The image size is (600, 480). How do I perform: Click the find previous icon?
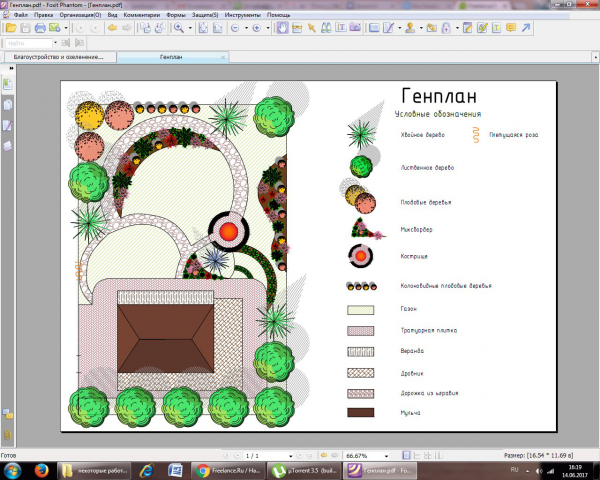[x=66, y=43]
